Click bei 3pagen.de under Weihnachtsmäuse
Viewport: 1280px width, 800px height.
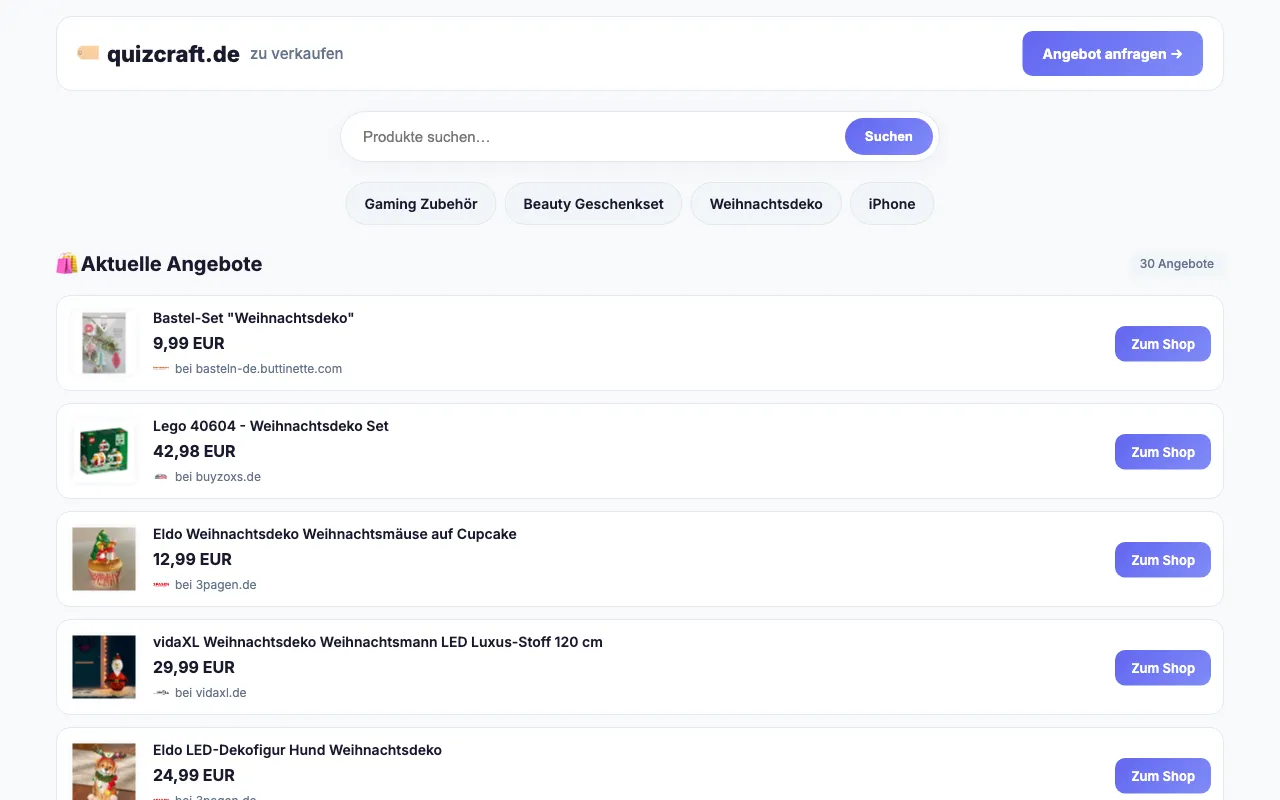(x=215, y=585)
